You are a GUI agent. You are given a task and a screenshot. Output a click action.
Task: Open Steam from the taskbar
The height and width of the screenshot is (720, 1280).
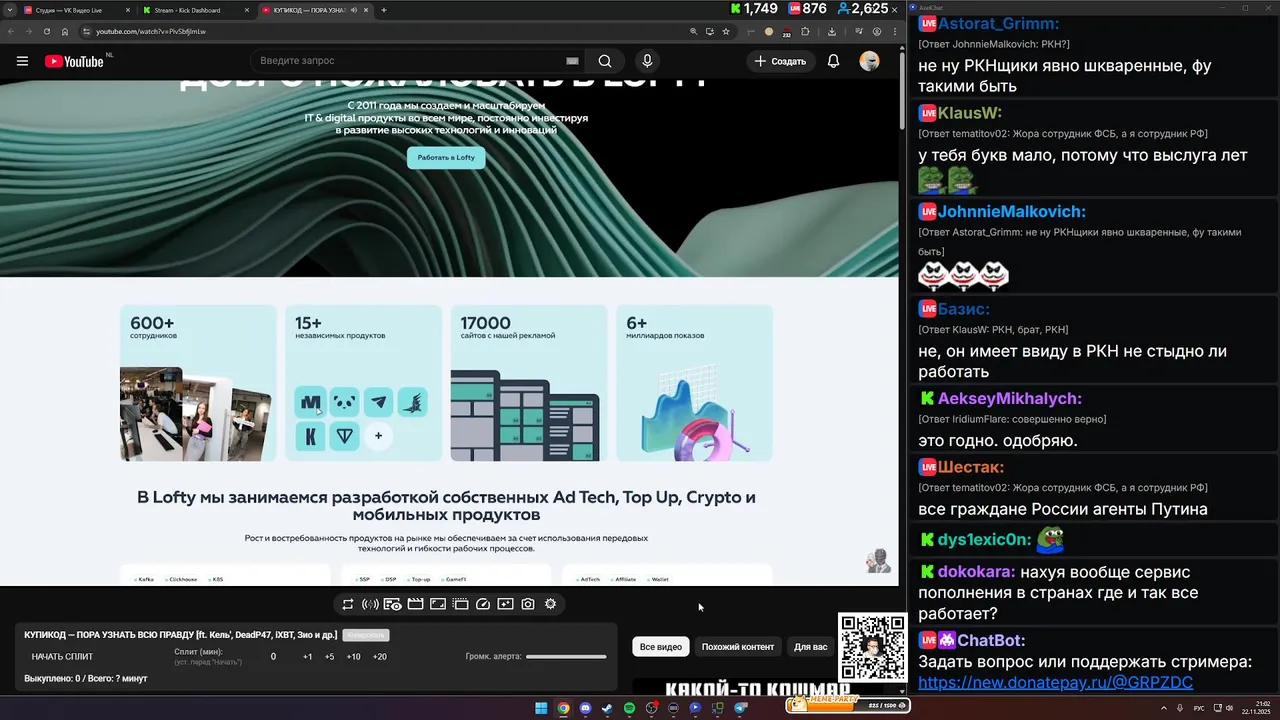[607, 708]
